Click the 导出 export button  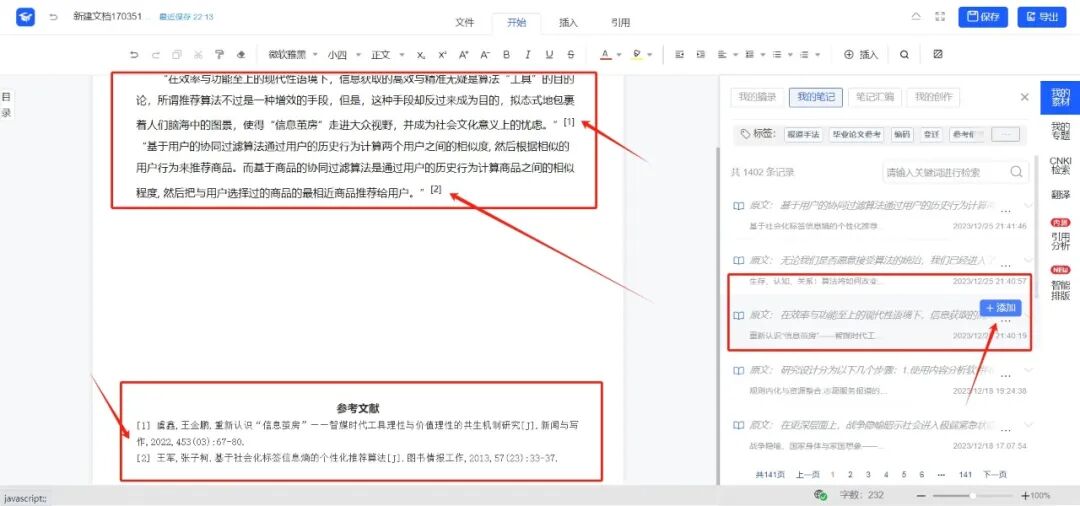(x=1041, y=17)
